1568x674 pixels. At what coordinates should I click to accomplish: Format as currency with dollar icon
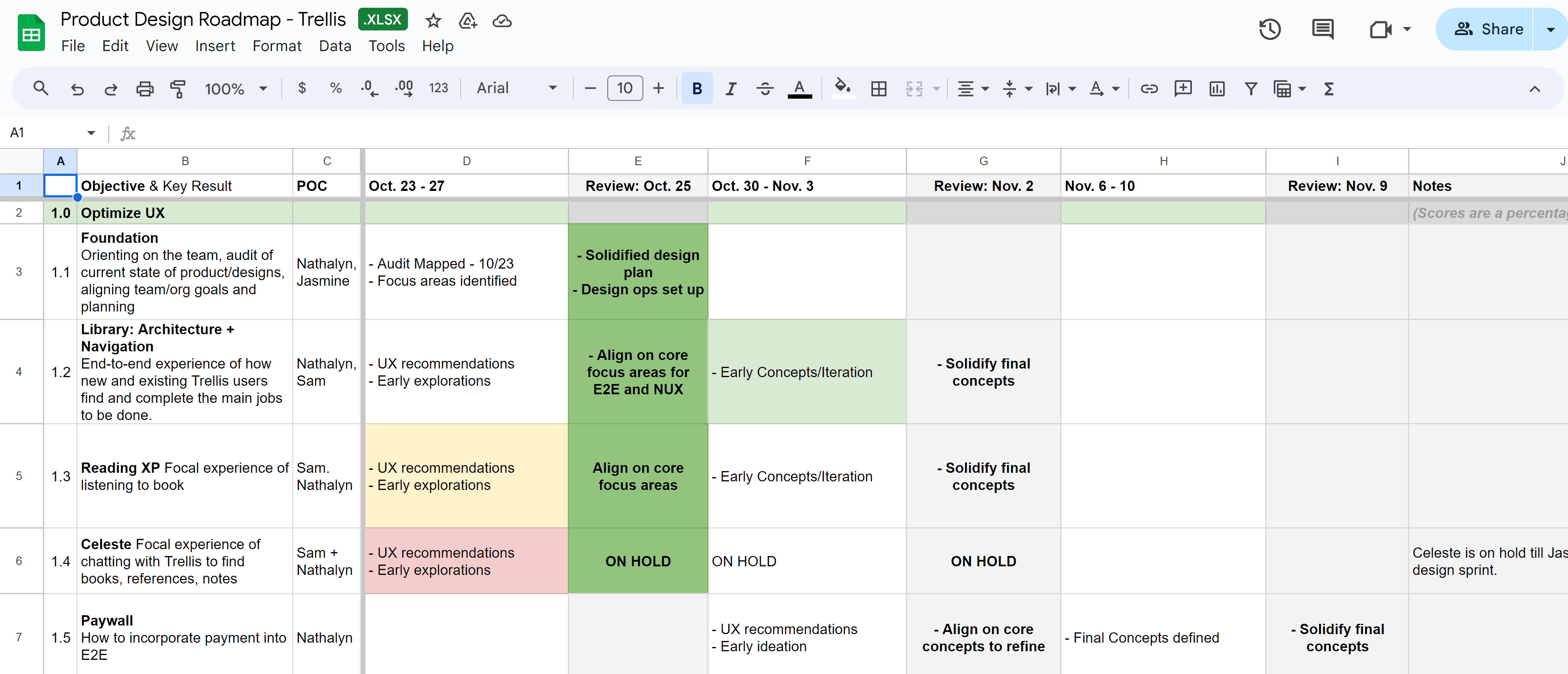(302, 89)
